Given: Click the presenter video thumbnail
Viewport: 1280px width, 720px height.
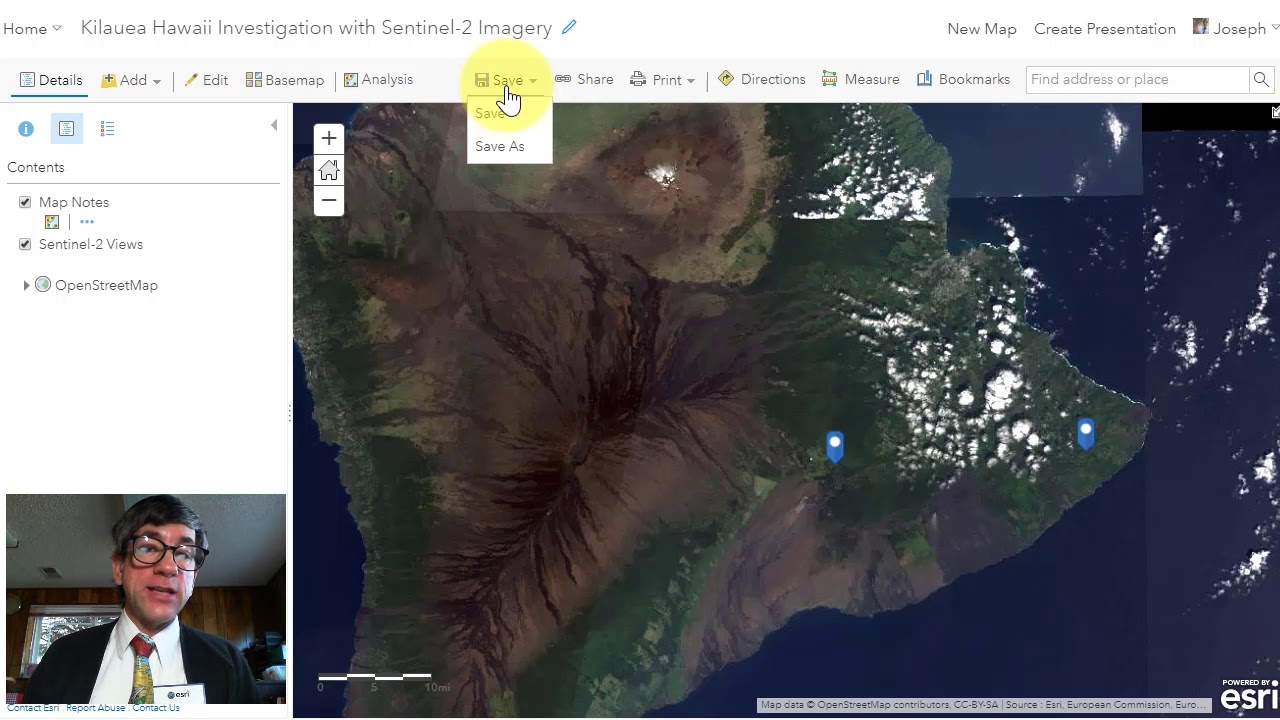Looking at the screenshot, I should (146, 598).
